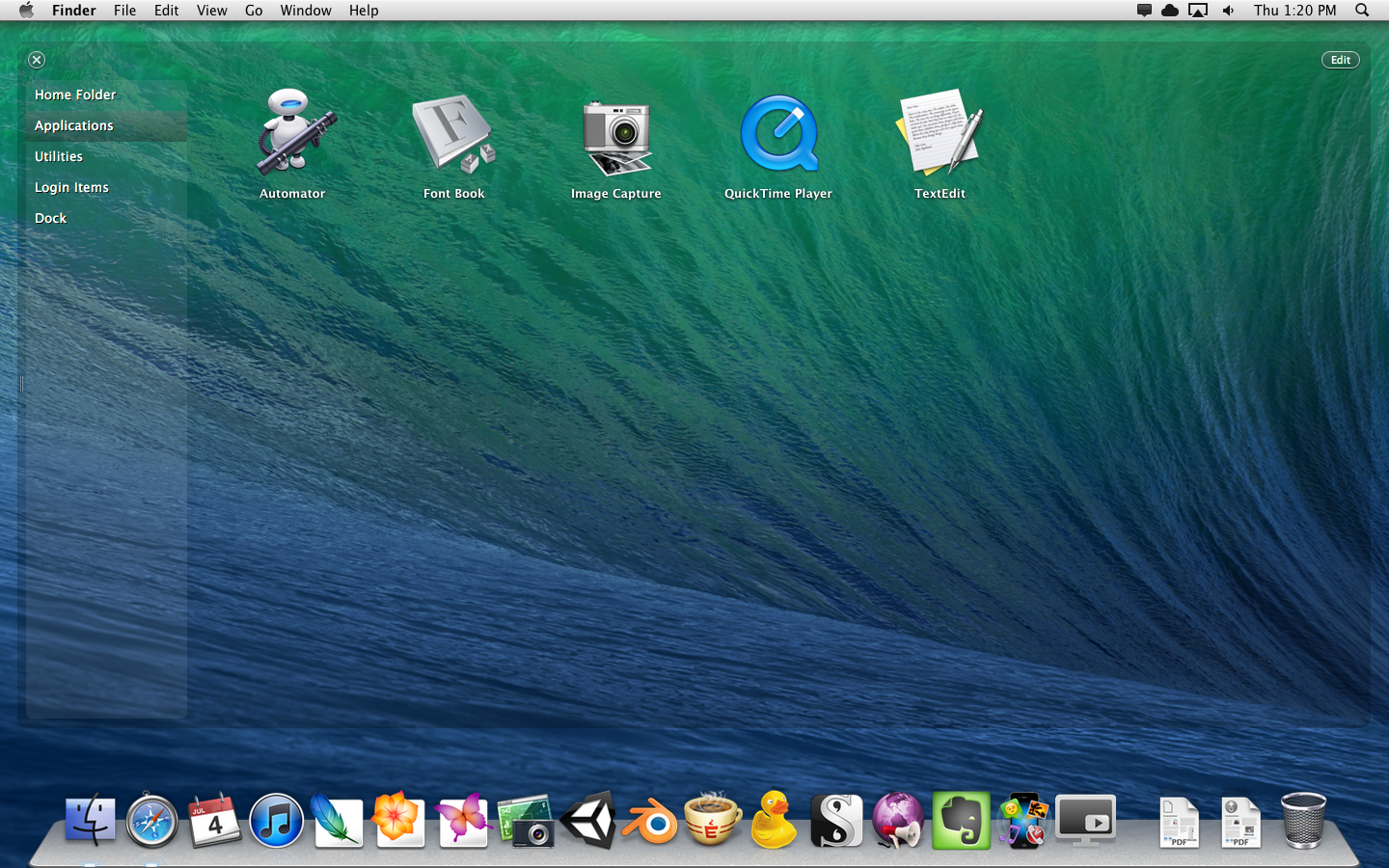This screenshot has width=1389, height=868.
Task: Click the Finder face icon in the Dock
Action: coord(91,821)
